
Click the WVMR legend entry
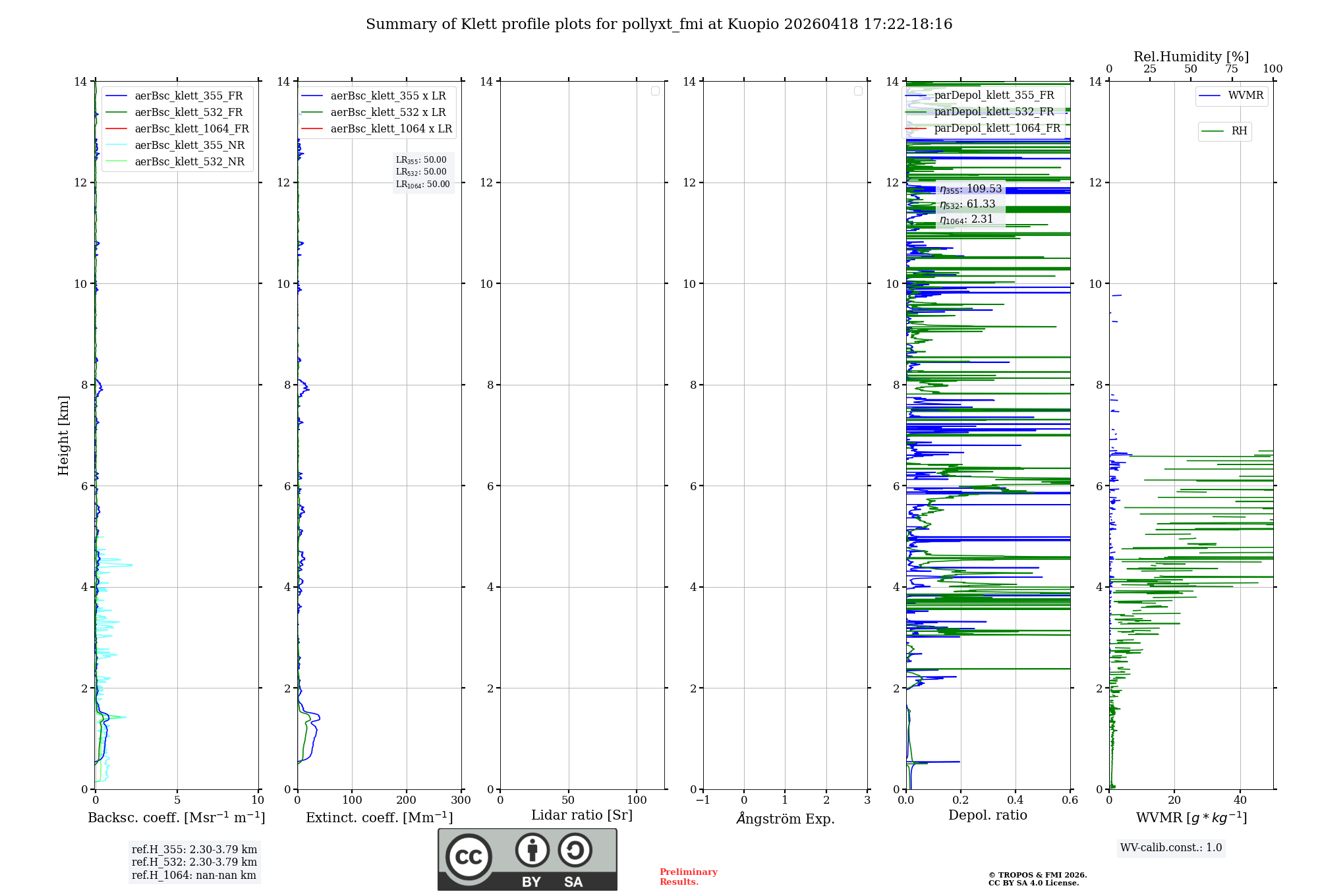[x=1245, y=96]
